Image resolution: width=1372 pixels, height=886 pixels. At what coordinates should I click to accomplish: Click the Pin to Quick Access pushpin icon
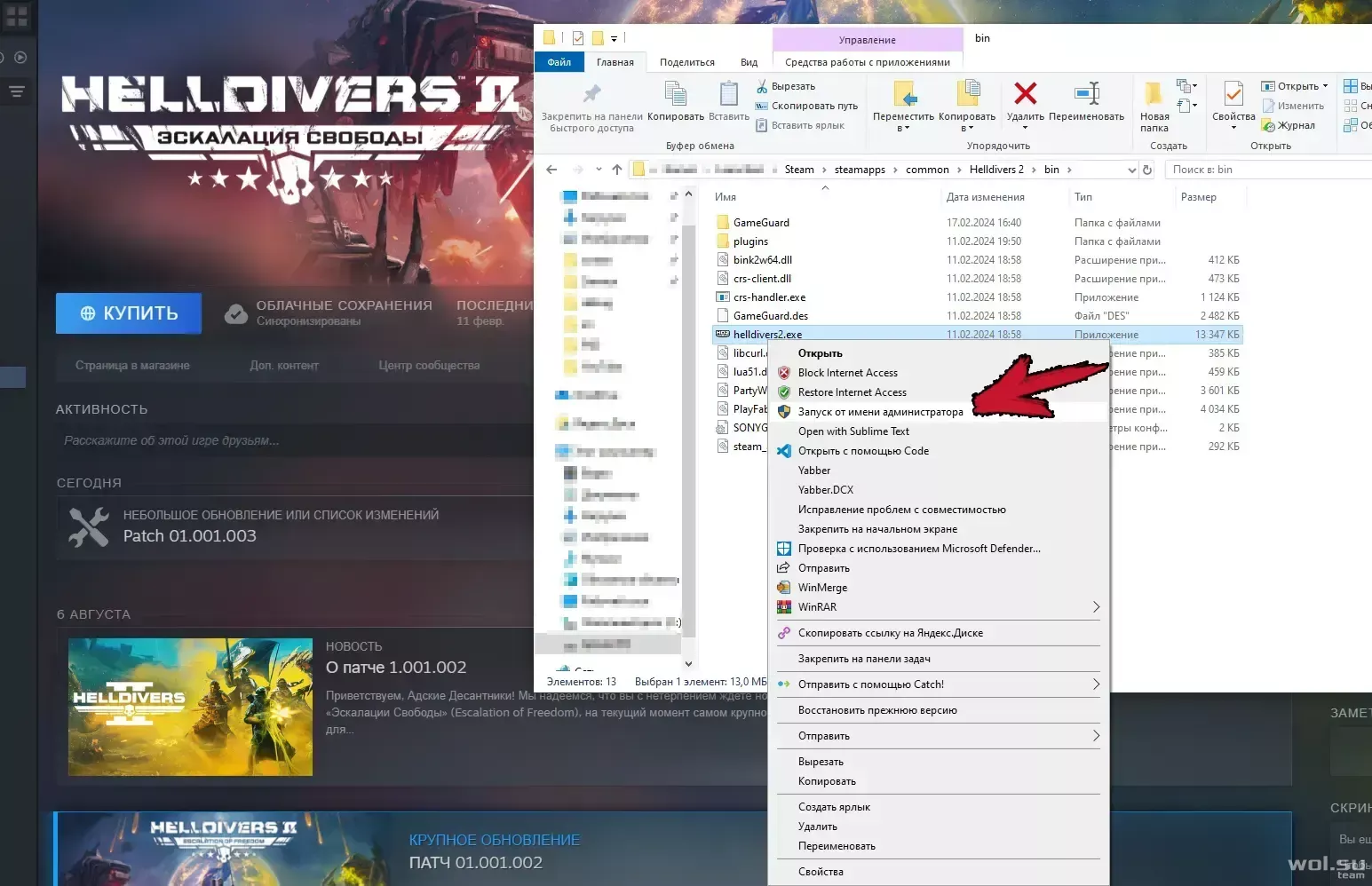[x=591, y=93]
